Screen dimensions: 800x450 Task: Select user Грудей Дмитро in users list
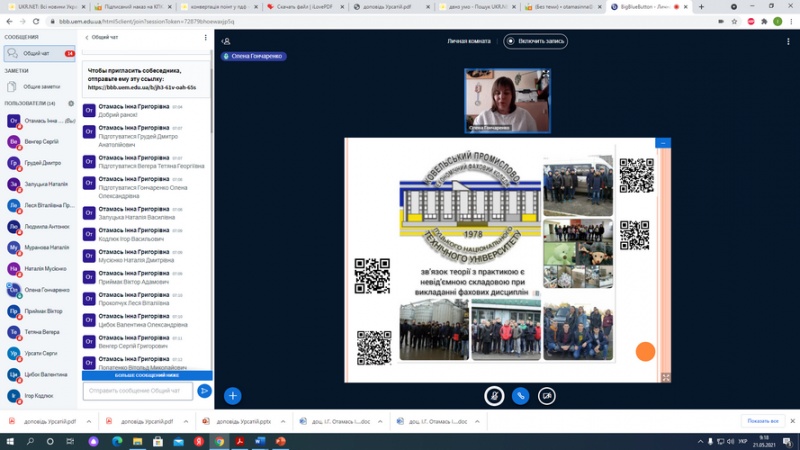tap(42, 162)
